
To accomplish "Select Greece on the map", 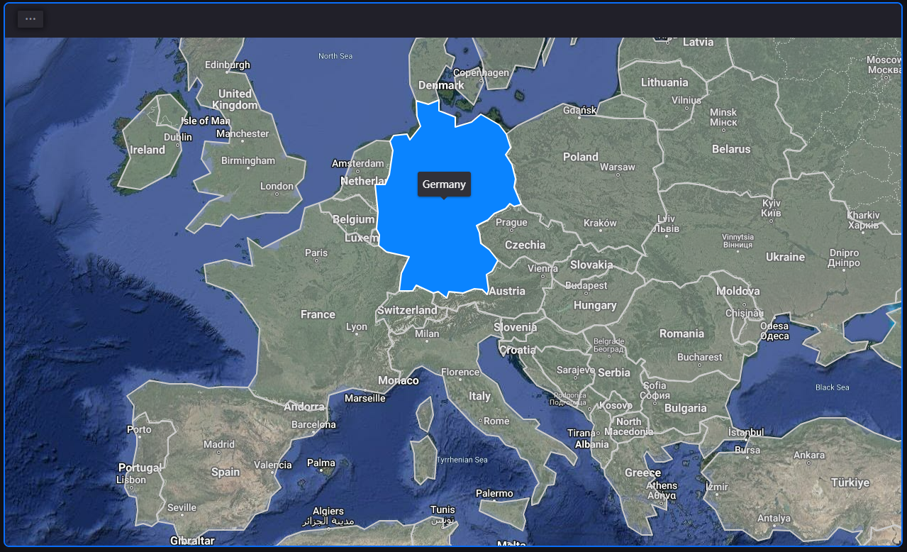I will click(643, 473).
